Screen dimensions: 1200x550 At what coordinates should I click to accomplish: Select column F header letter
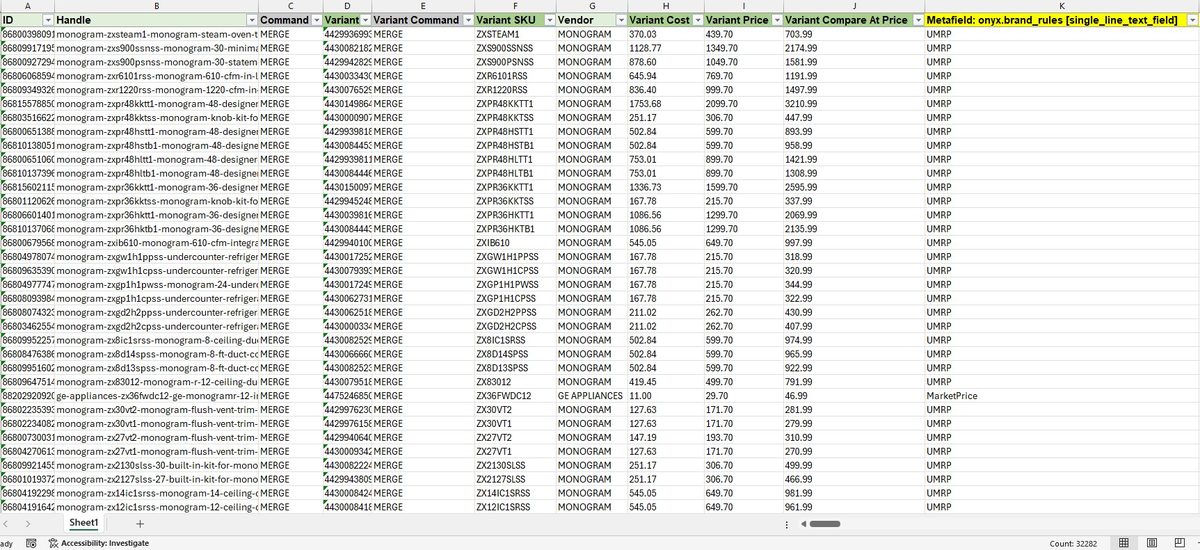tap(514, 6)
